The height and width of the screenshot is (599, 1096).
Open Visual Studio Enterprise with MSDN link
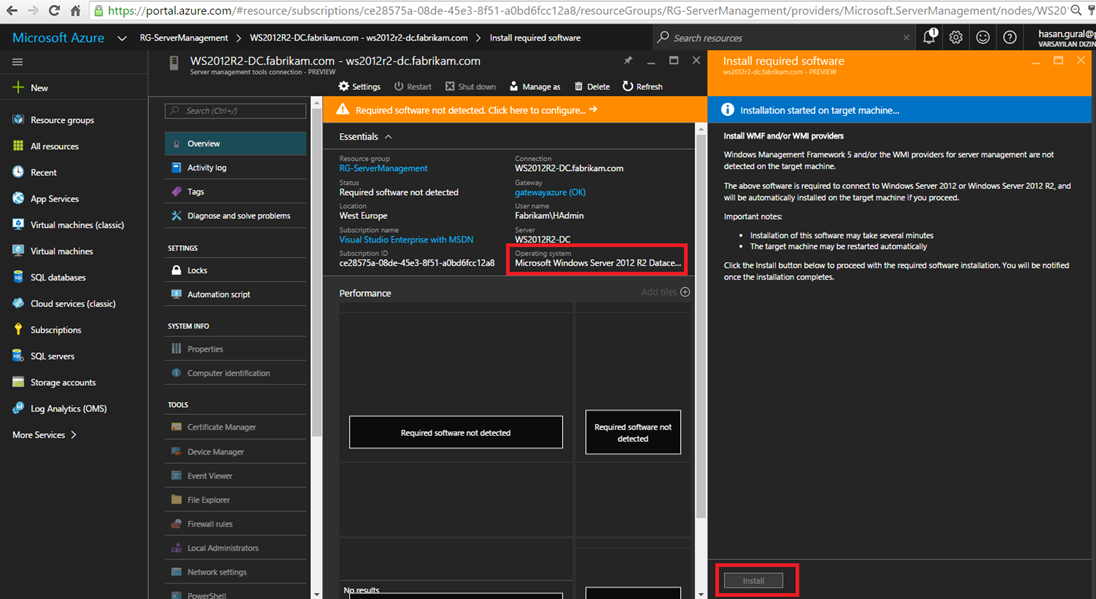406,240
